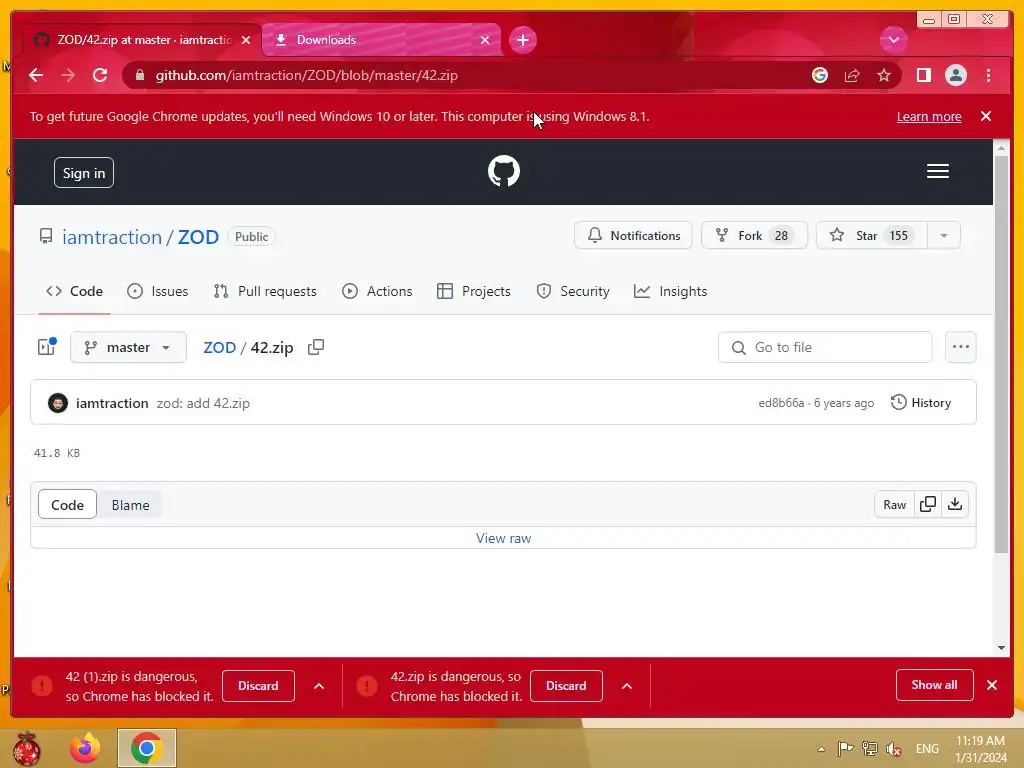
Task: Open the Learn more link
Action: coord(929,116)
